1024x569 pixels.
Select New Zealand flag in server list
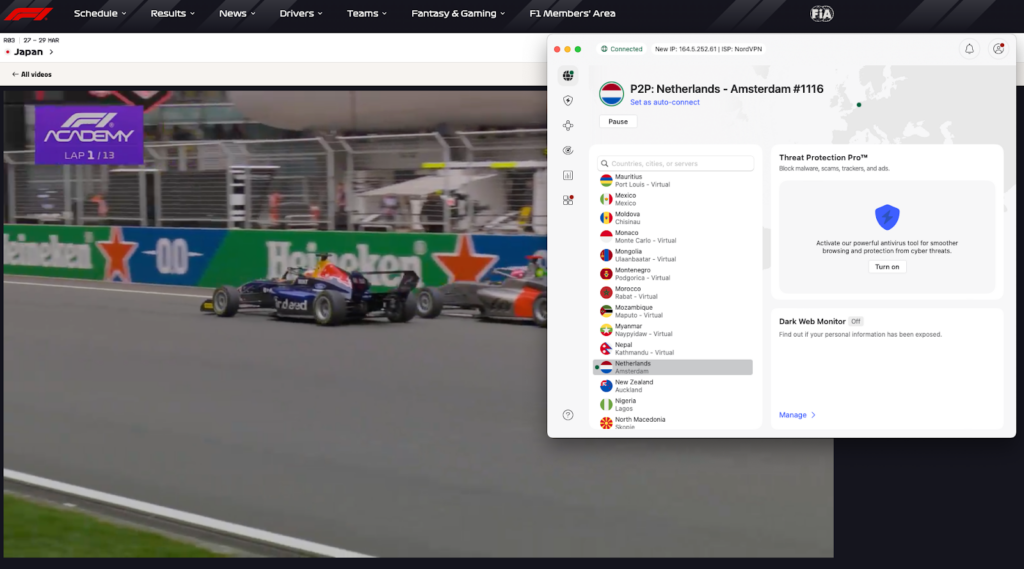click(606, 386)
